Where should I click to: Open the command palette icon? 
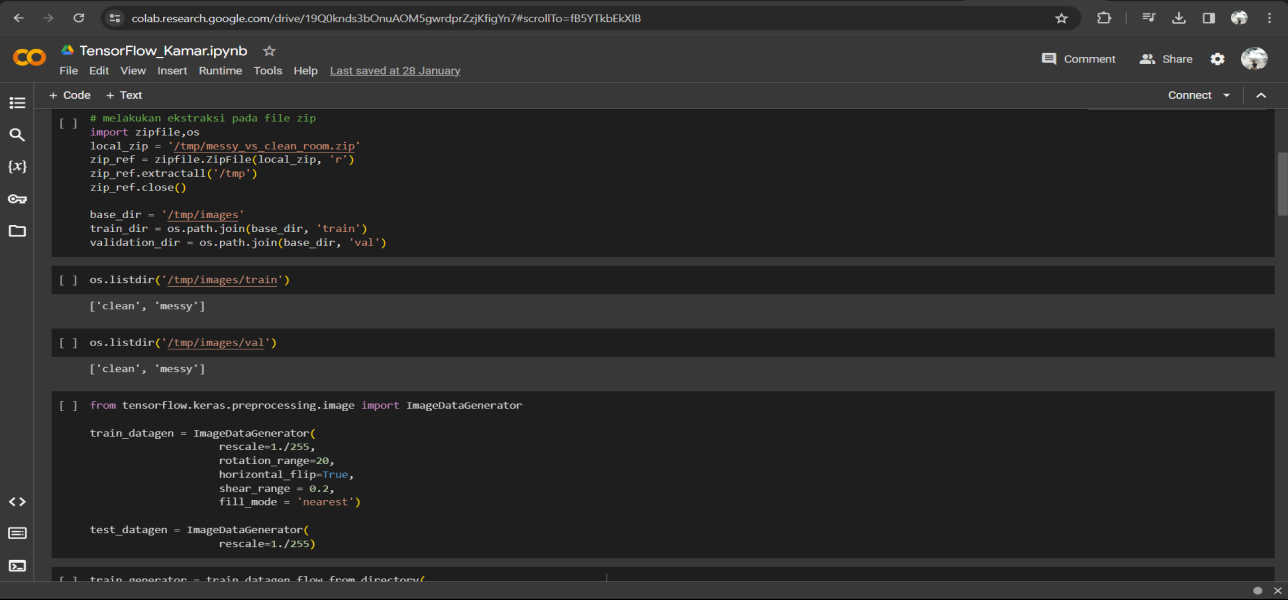coord(17,533)
